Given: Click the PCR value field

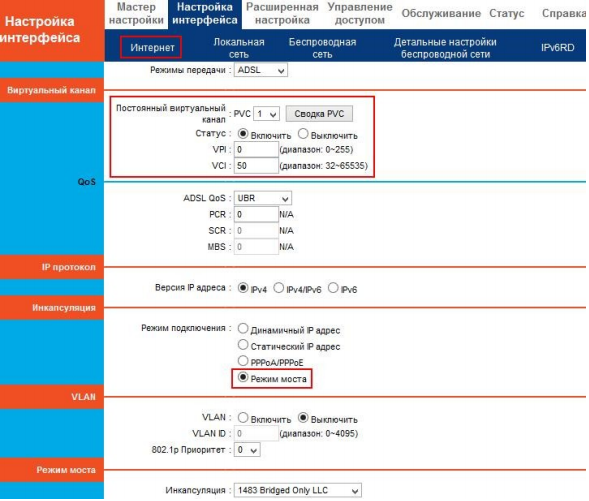Looking at the screenshot, I should click(256, 214).
